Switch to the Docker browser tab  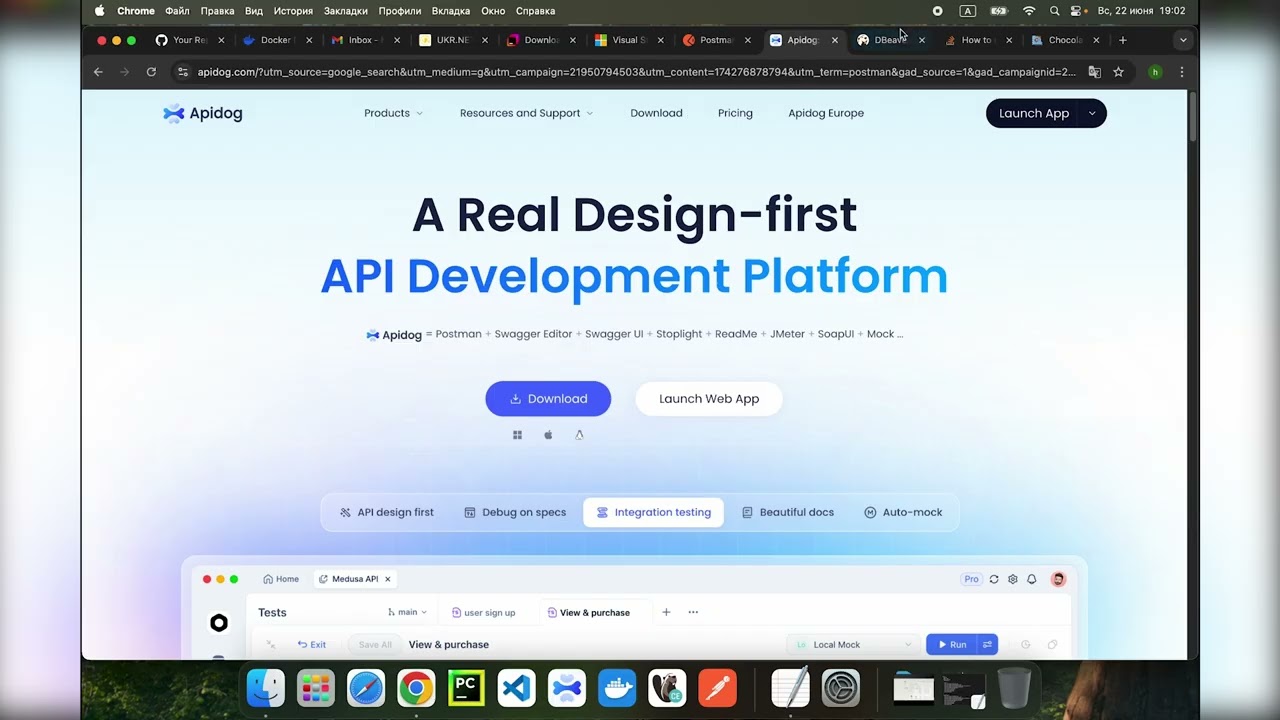tap(275, 40)
